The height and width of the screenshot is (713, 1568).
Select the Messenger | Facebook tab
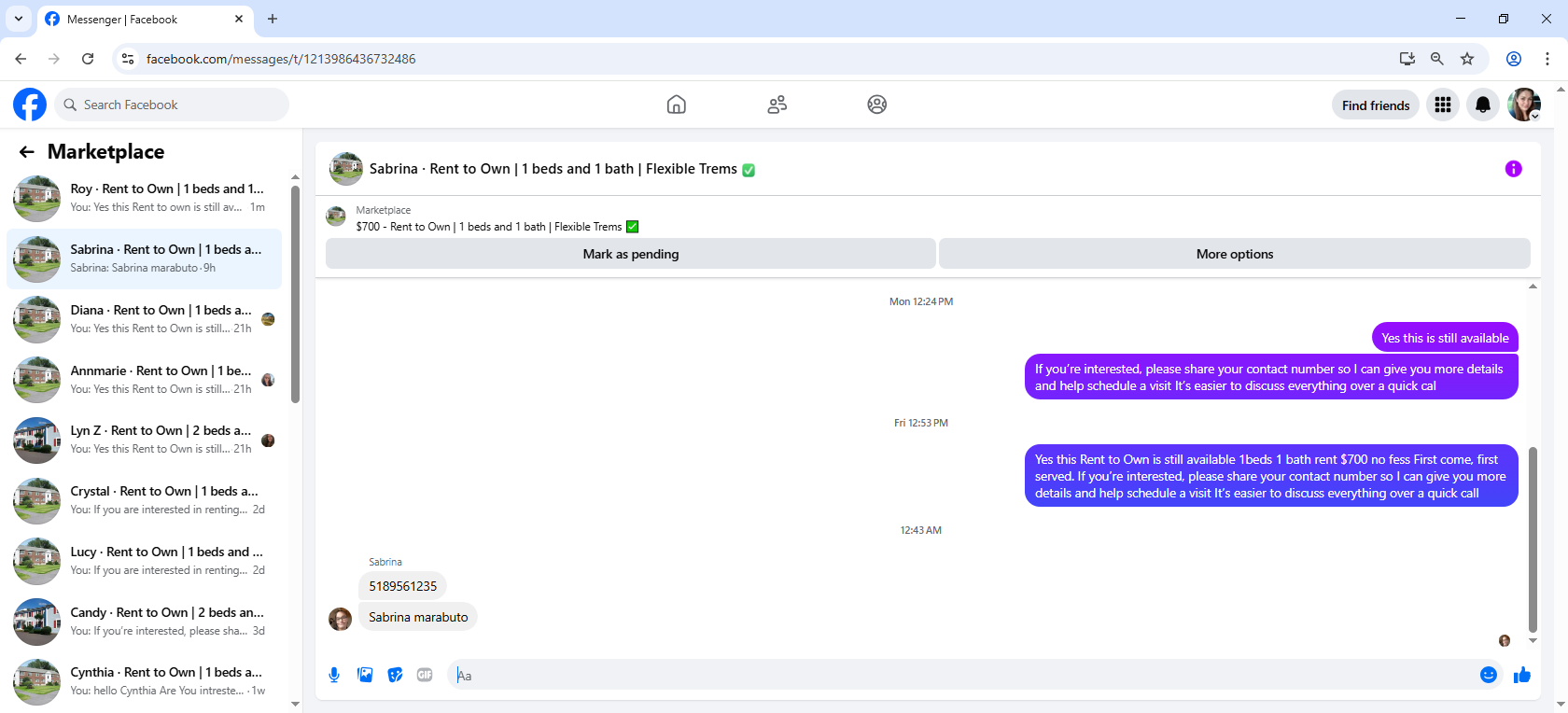click(145, 19)
